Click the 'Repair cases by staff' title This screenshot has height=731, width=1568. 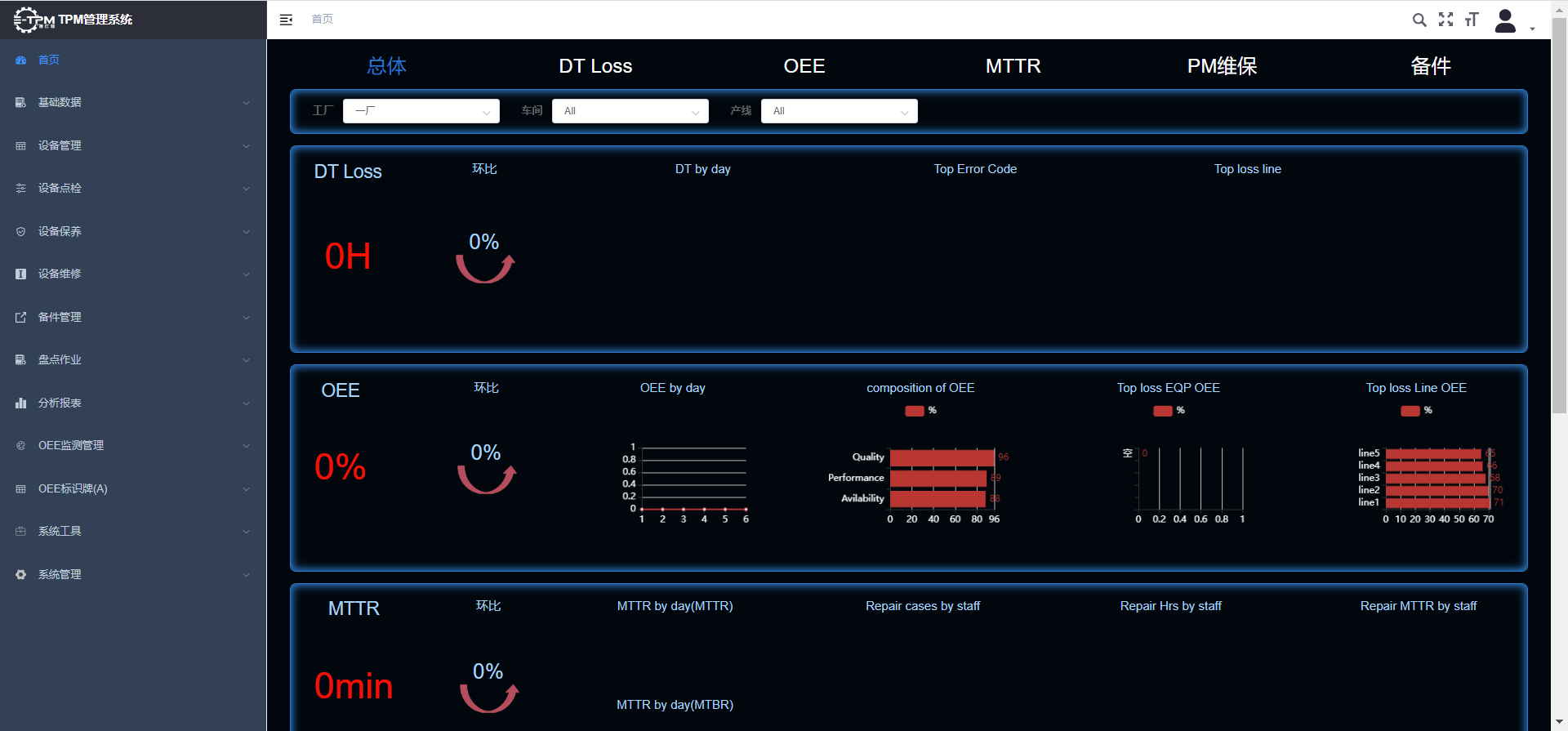923,606
